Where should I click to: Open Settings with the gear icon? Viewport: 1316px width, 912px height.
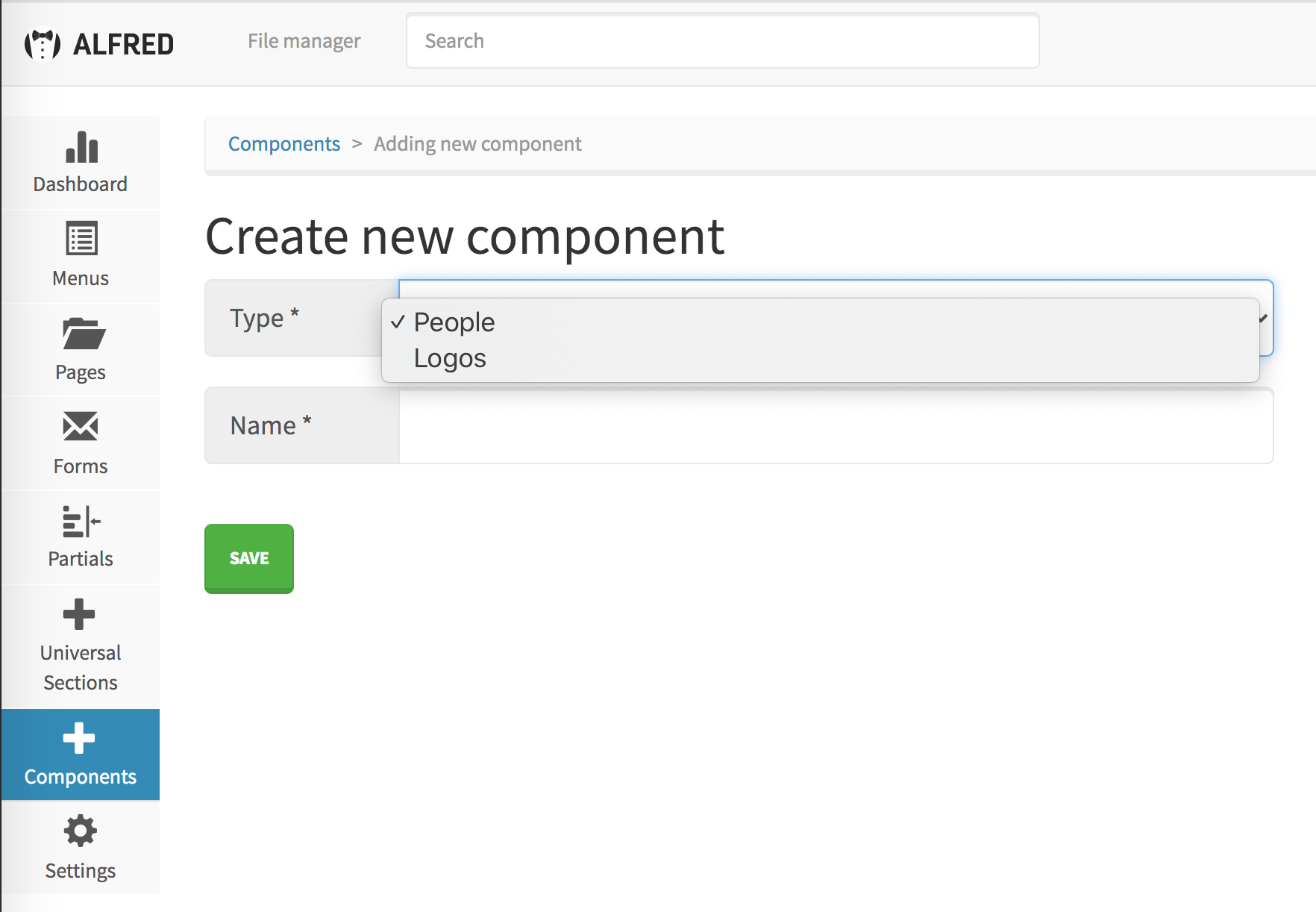pyautogui.click(x=80, y=831)
